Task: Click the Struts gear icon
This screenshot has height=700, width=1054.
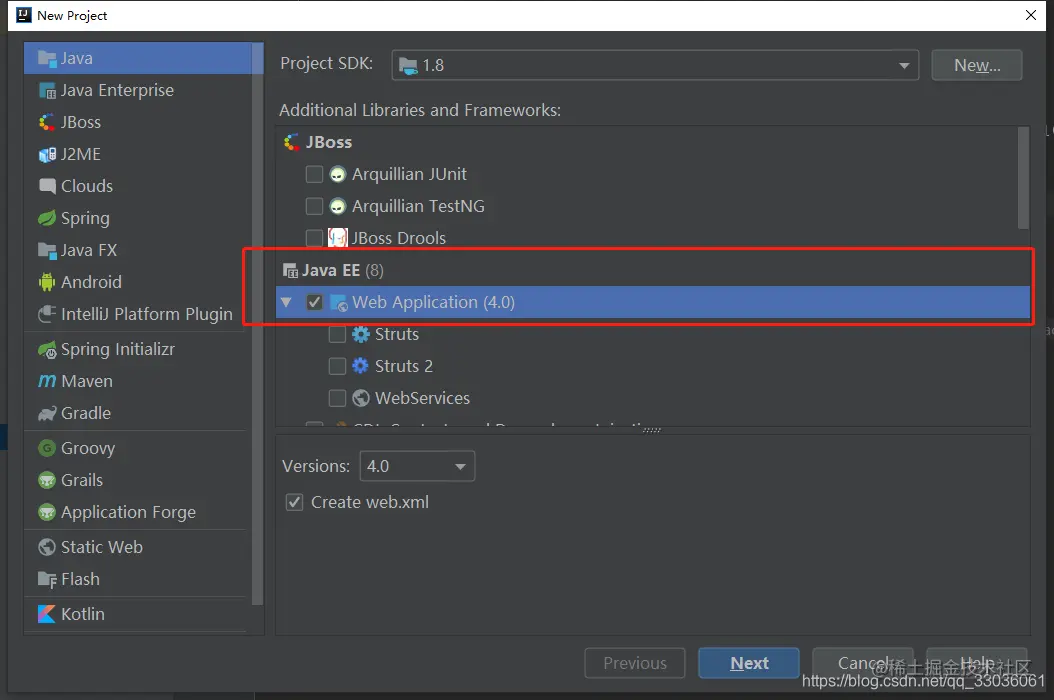Action: pos(361,334)
